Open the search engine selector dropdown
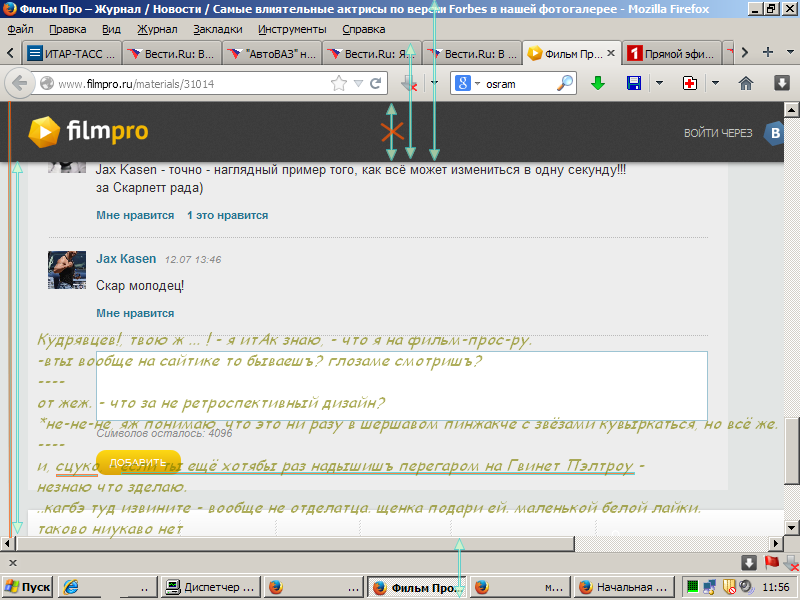This screenshot has width=800, height=600. (x=467, y=84)
